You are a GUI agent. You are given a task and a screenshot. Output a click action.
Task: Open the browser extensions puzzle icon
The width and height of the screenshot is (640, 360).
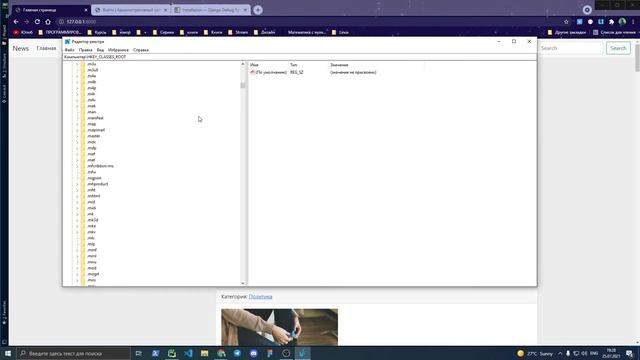[x=611, y=22]
